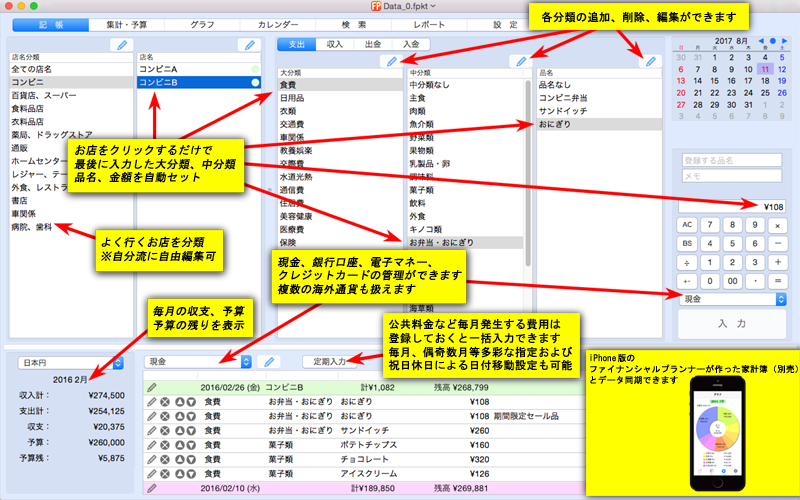Screen dimensions: 800x500
Task: Go to next month in calendar
Action: (x=784, y=41)
